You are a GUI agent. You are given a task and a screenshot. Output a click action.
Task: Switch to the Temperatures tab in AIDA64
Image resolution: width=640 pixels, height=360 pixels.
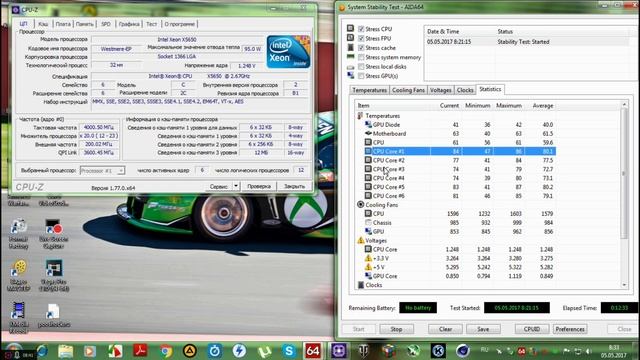pyautogui.click(x=369, y=90)
